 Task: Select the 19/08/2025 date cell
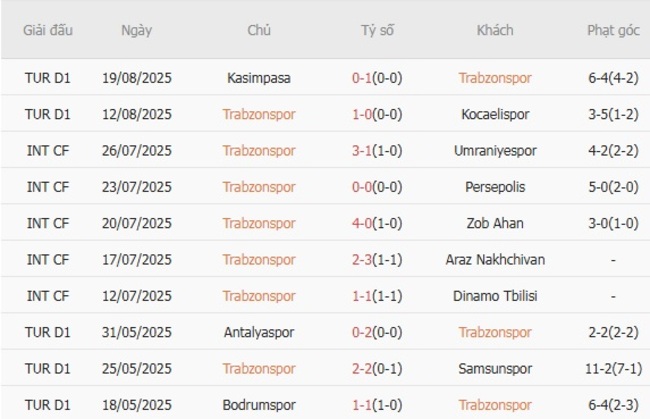(137, 78)
